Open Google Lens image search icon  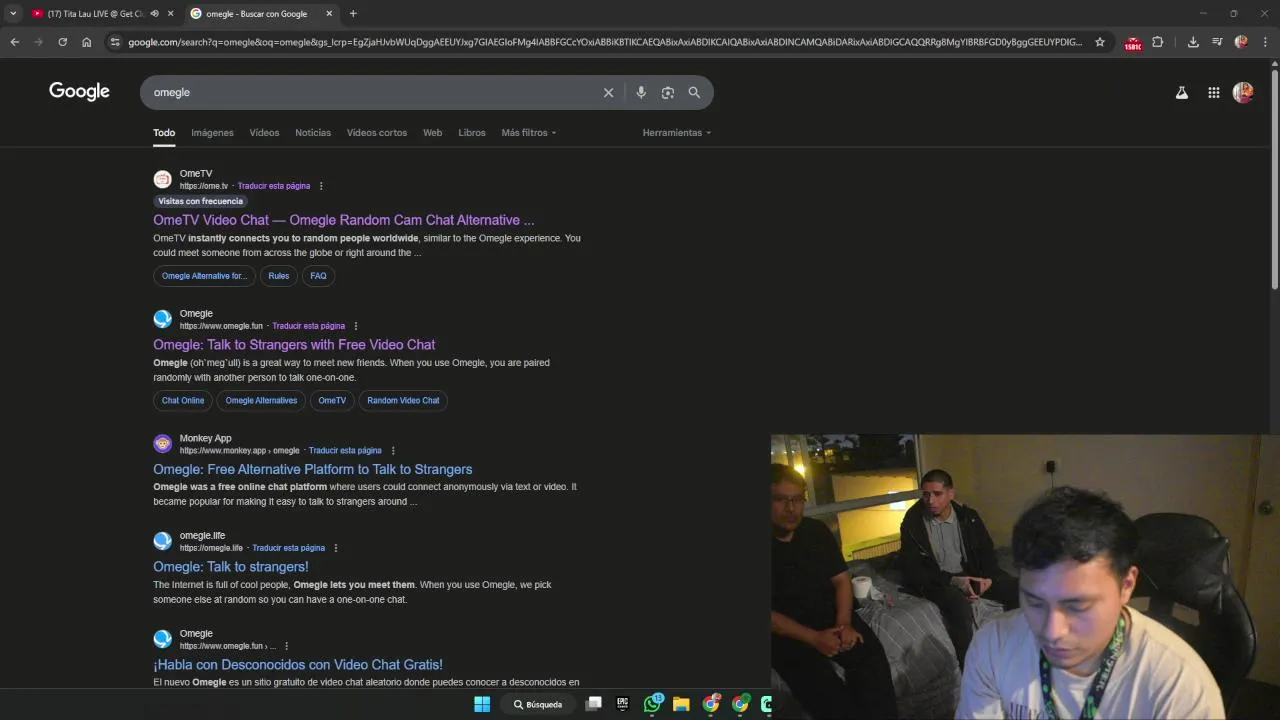click(668, 92)
